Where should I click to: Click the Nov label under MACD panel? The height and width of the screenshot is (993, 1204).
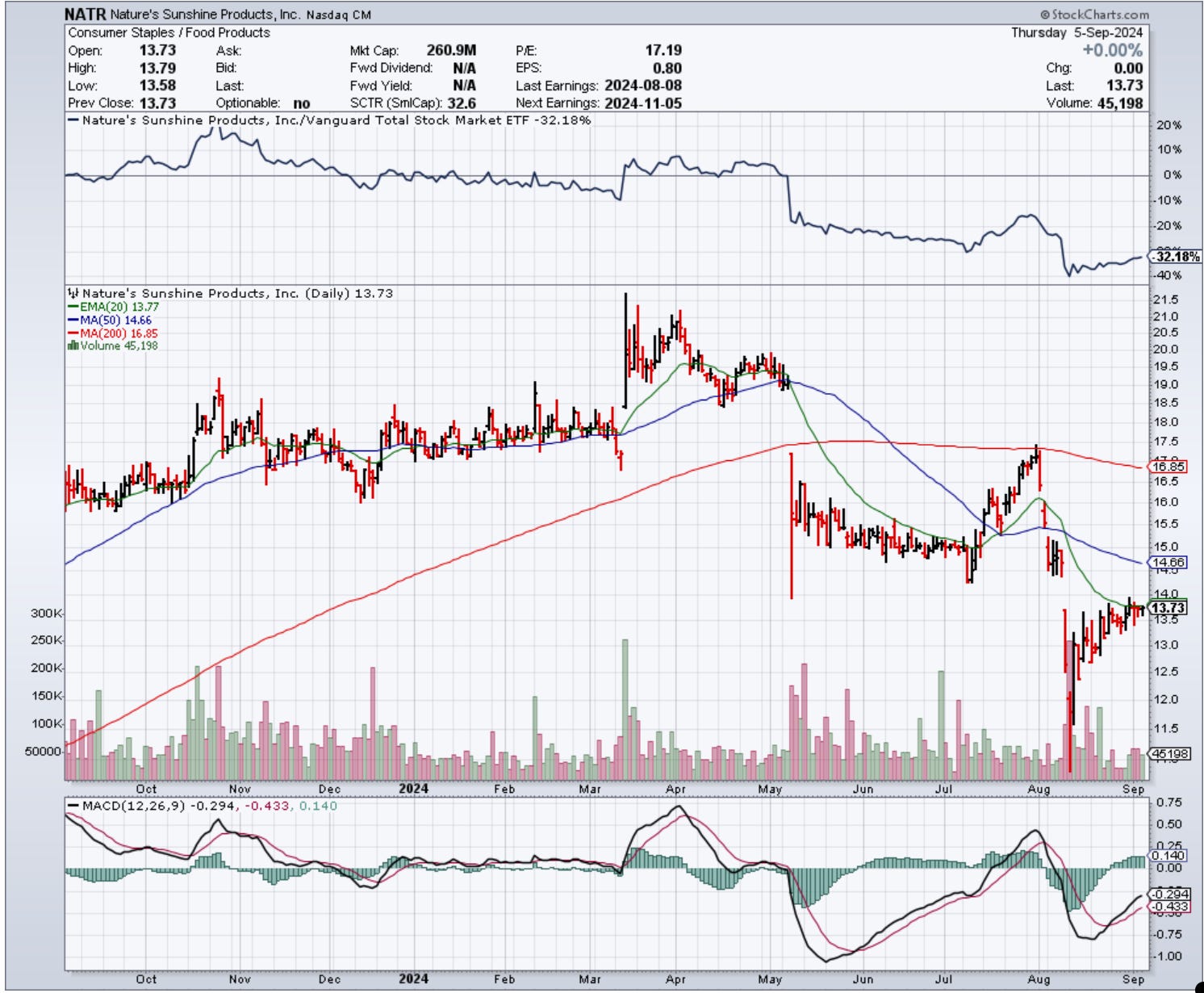click(x=240, y=979)
